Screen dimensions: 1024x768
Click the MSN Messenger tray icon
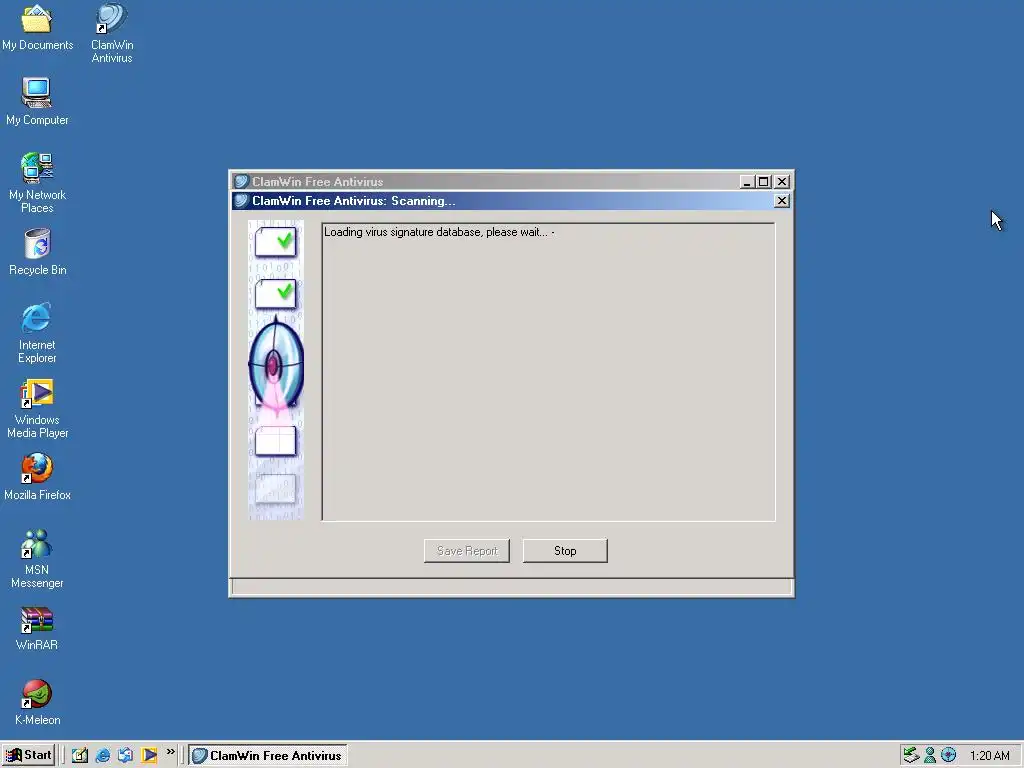click(930, 755)
